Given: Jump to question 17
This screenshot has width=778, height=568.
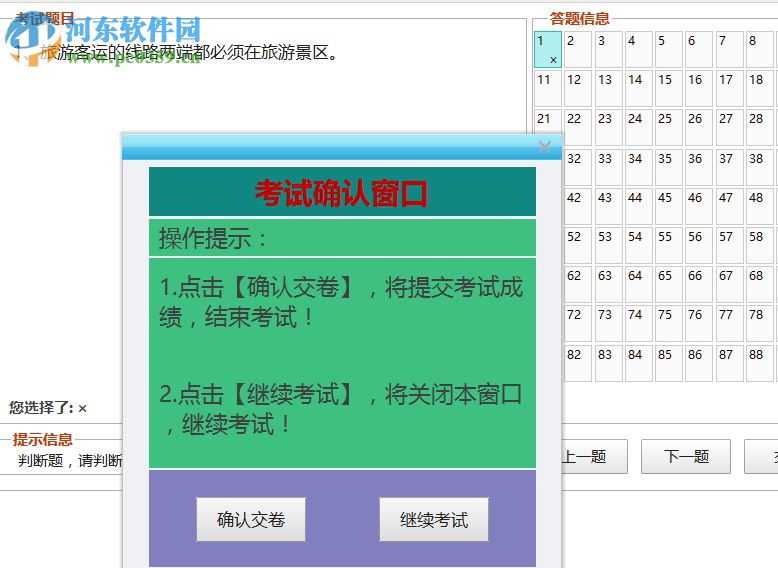Looking at the screenshot, I should (729, 89).
